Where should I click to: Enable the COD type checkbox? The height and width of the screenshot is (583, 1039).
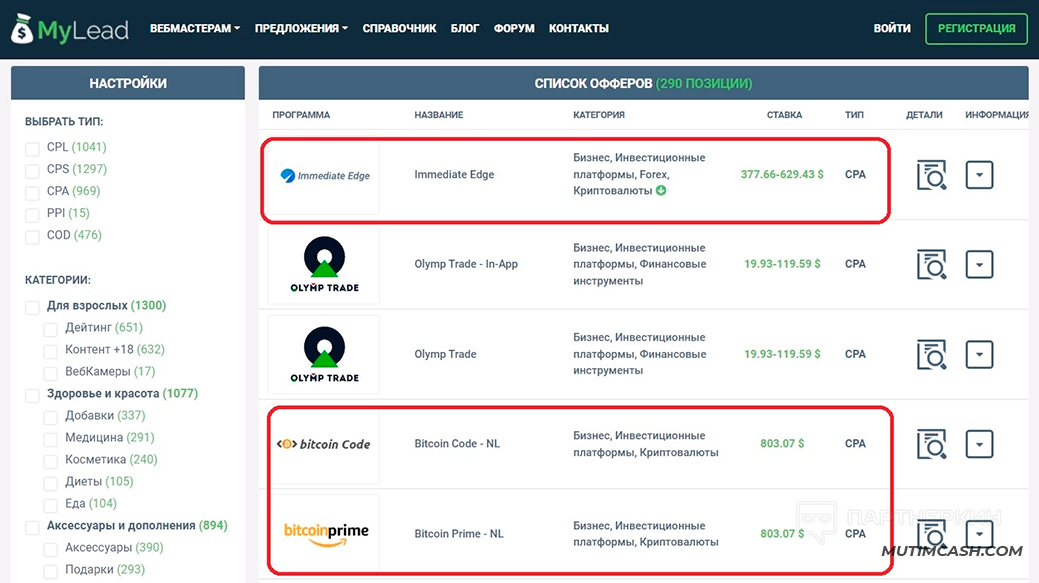(x=32, y=236)
